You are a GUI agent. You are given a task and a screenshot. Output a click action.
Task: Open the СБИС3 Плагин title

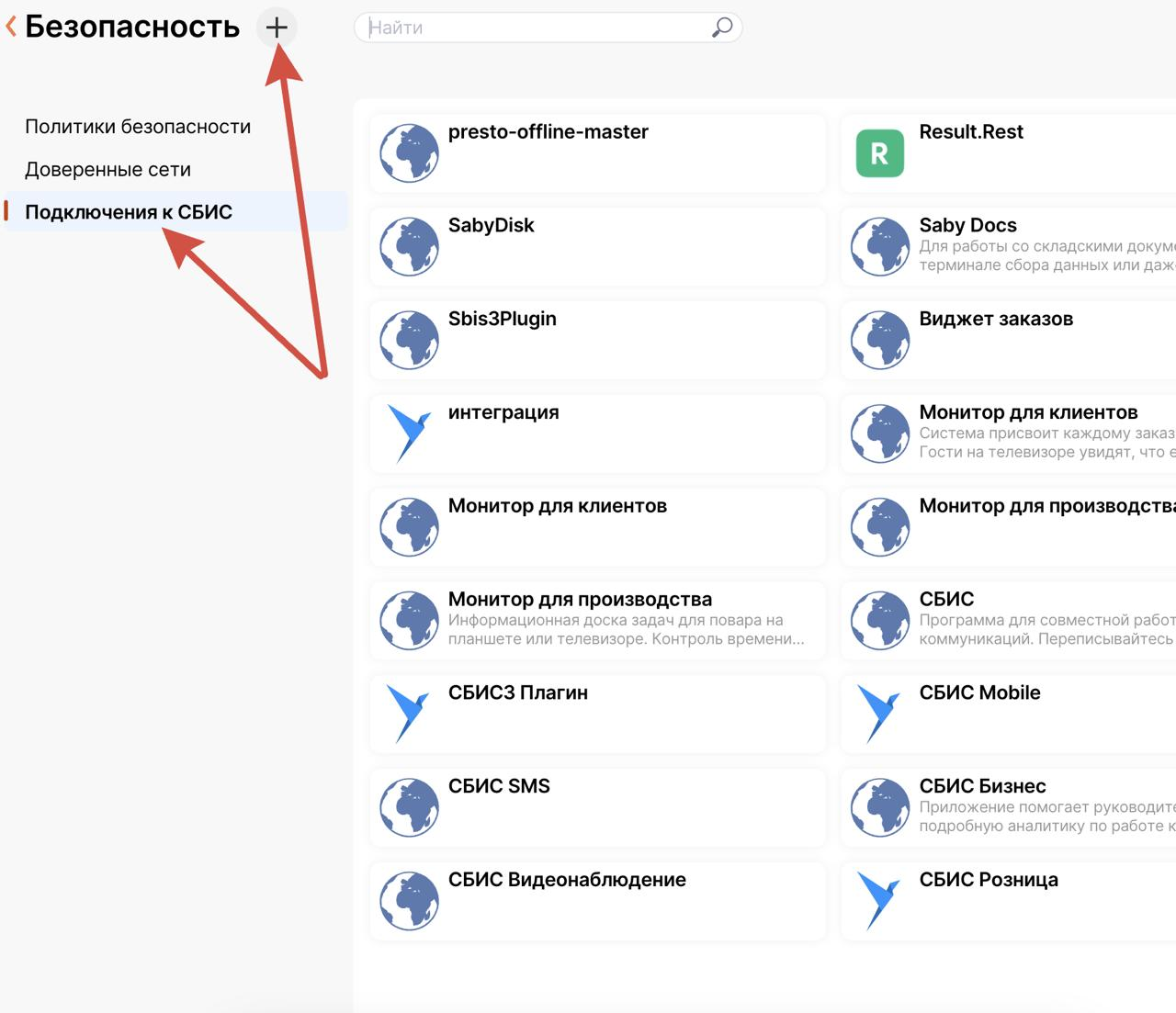coord(518,693)
